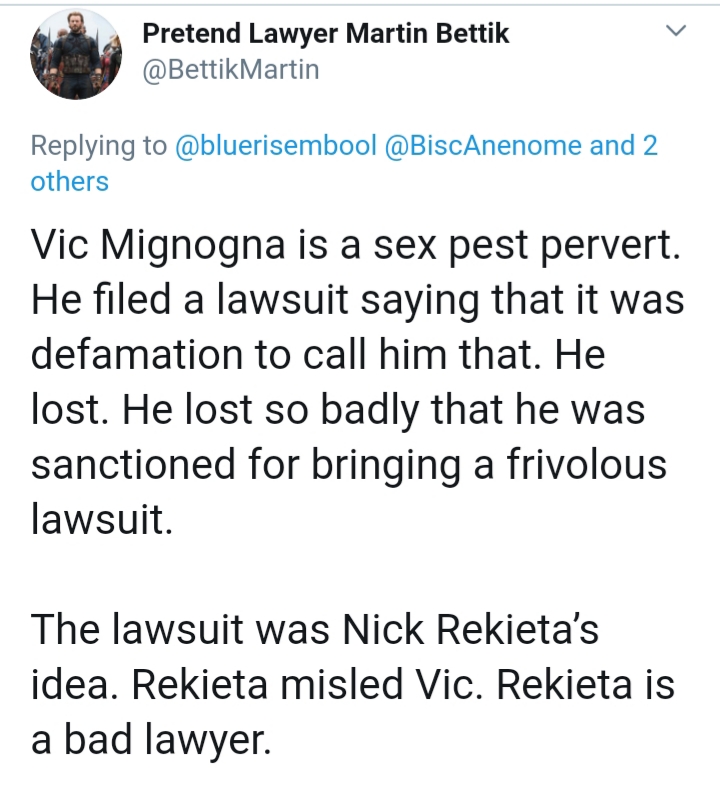Click the line 'lost. He lost so badly that he was'

point(338,410)
